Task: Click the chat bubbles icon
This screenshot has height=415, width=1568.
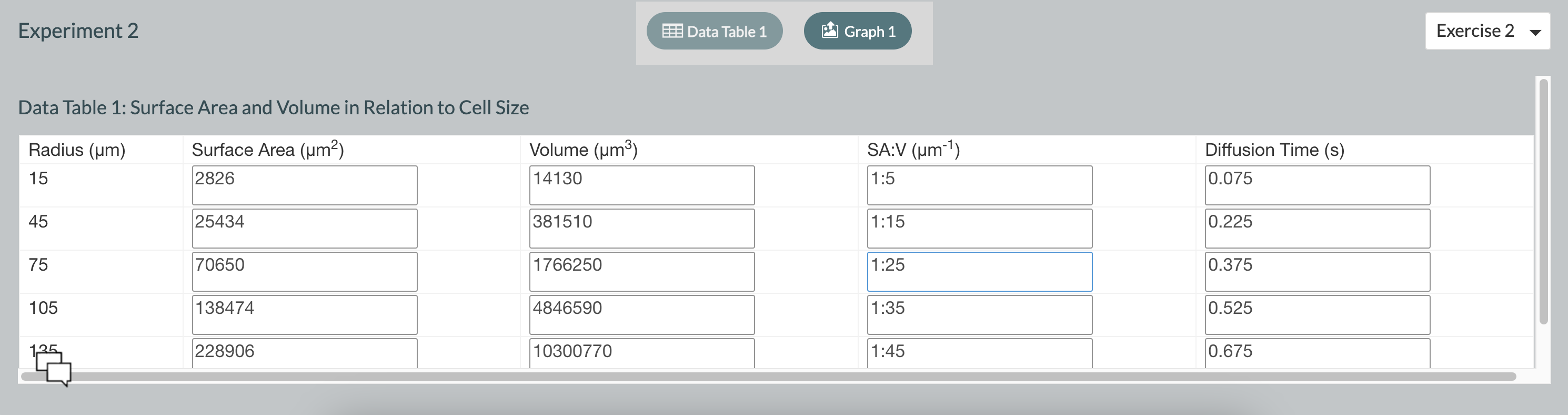Action: [x=54, y=368]
